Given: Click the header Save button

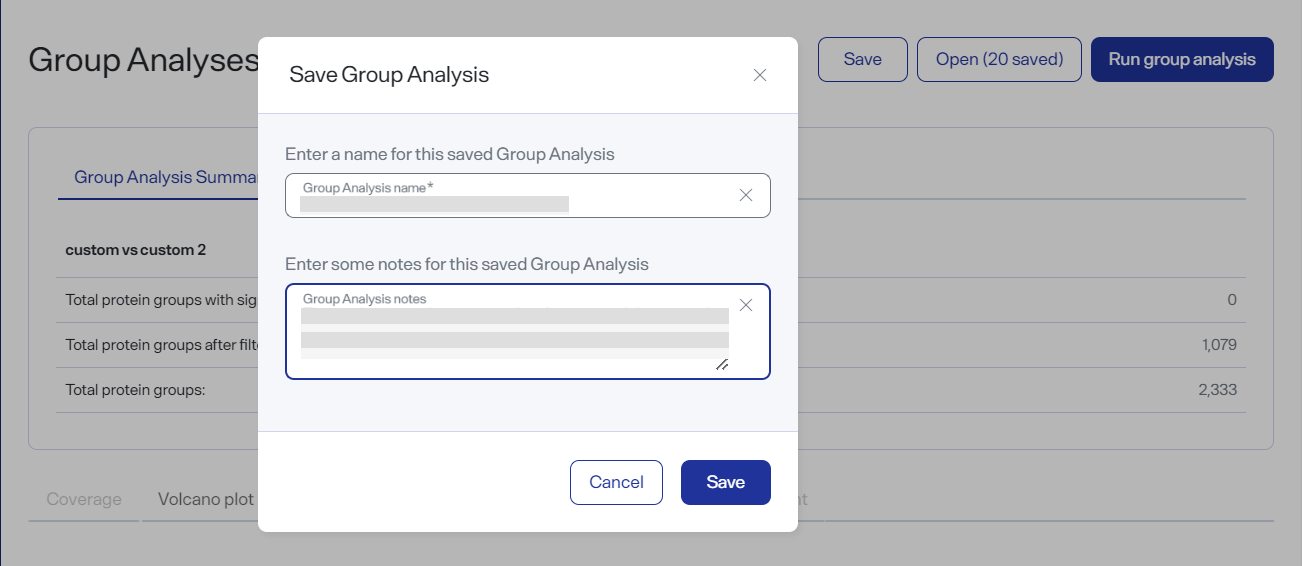Looking at the screenshot, I should [x=863, y=59].
